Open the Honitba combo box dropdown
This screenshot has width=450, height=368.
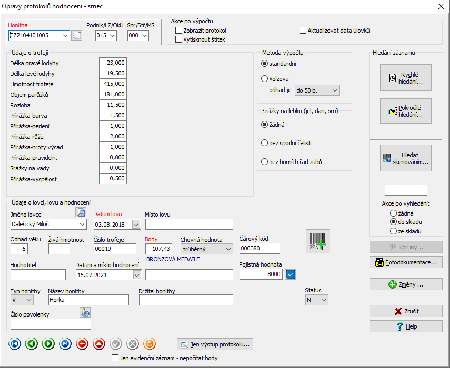[65, 35]
